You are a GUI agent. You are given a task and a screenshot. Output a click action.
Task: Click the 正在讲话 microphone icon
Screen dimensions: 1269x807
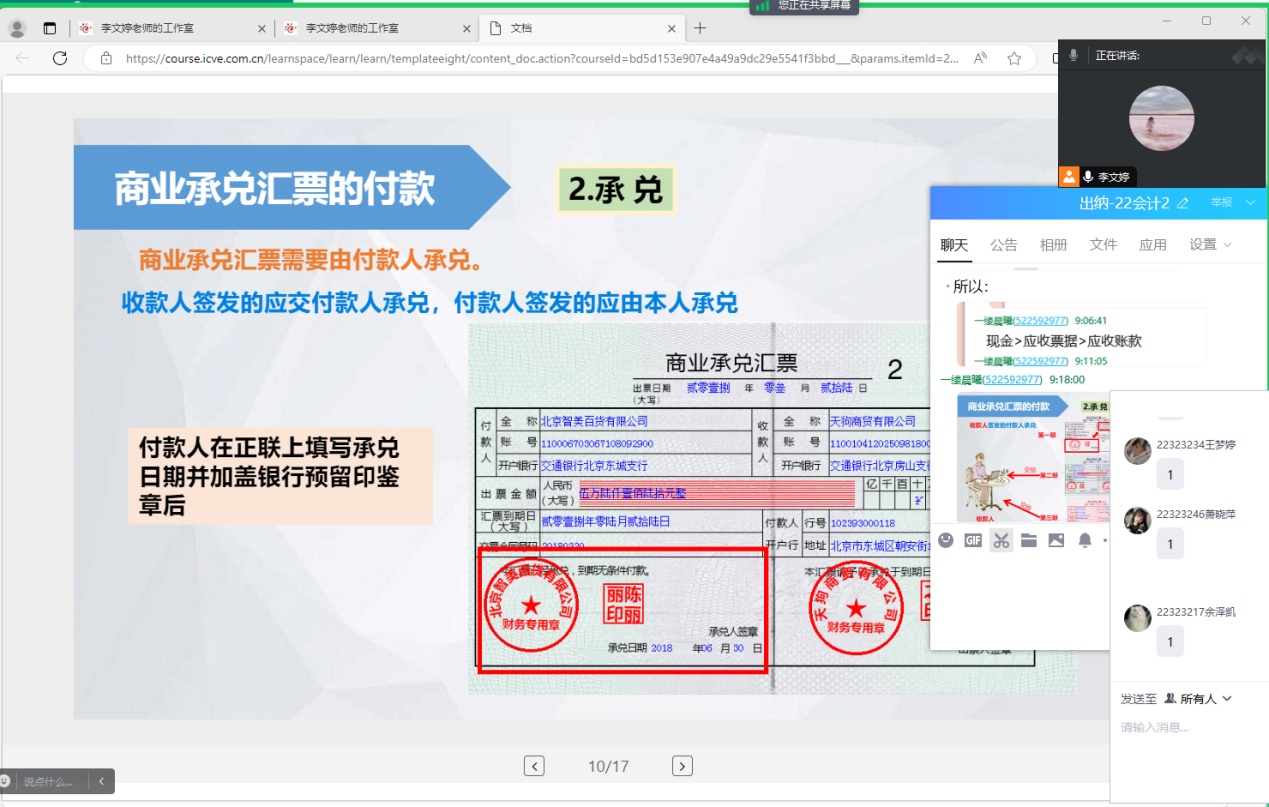point(1073,55)
